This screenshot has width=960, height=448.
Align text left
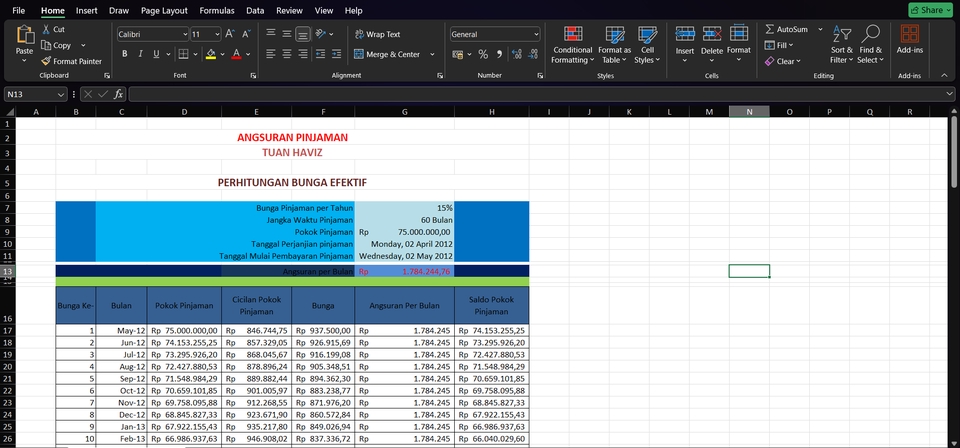[271, 54]
